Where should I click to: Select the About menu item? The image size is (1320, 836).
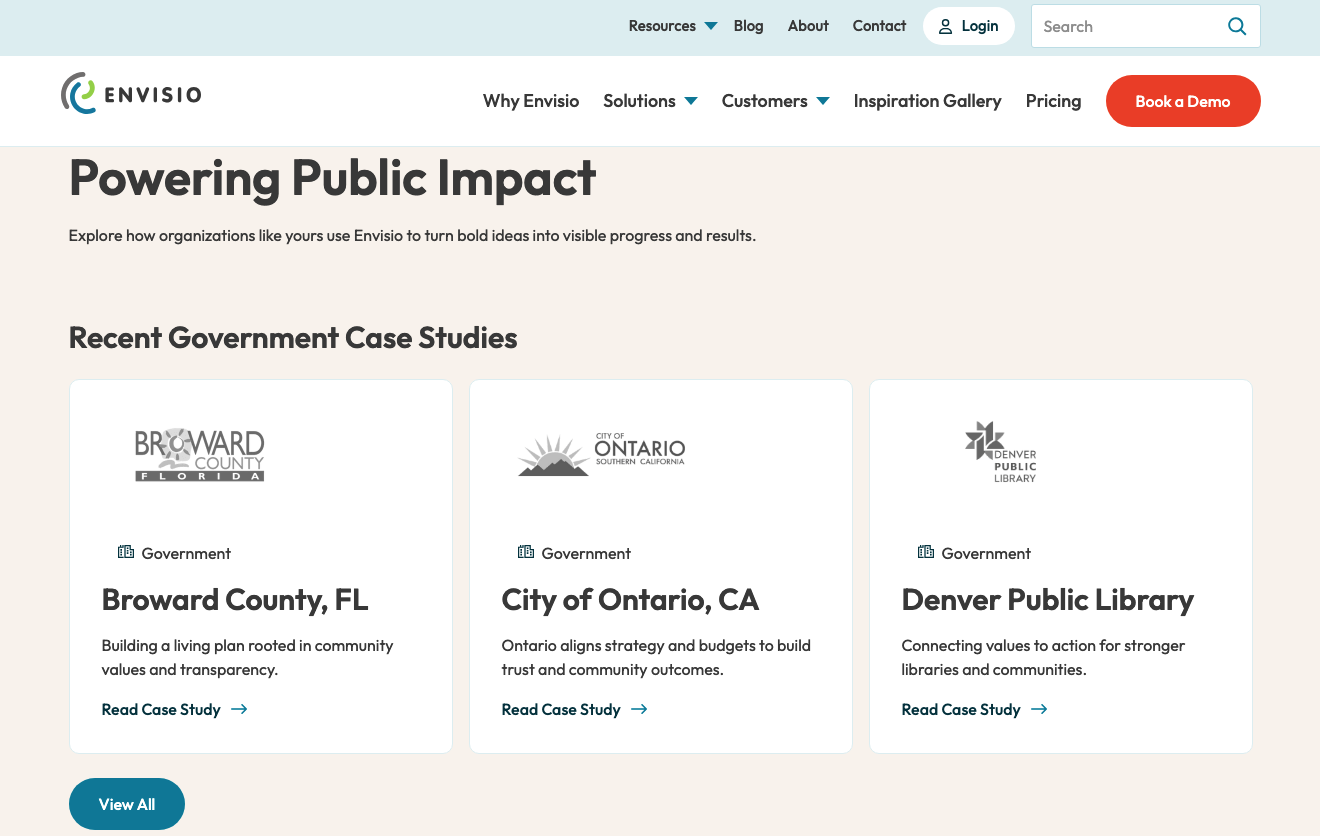(x=808, y=26)
